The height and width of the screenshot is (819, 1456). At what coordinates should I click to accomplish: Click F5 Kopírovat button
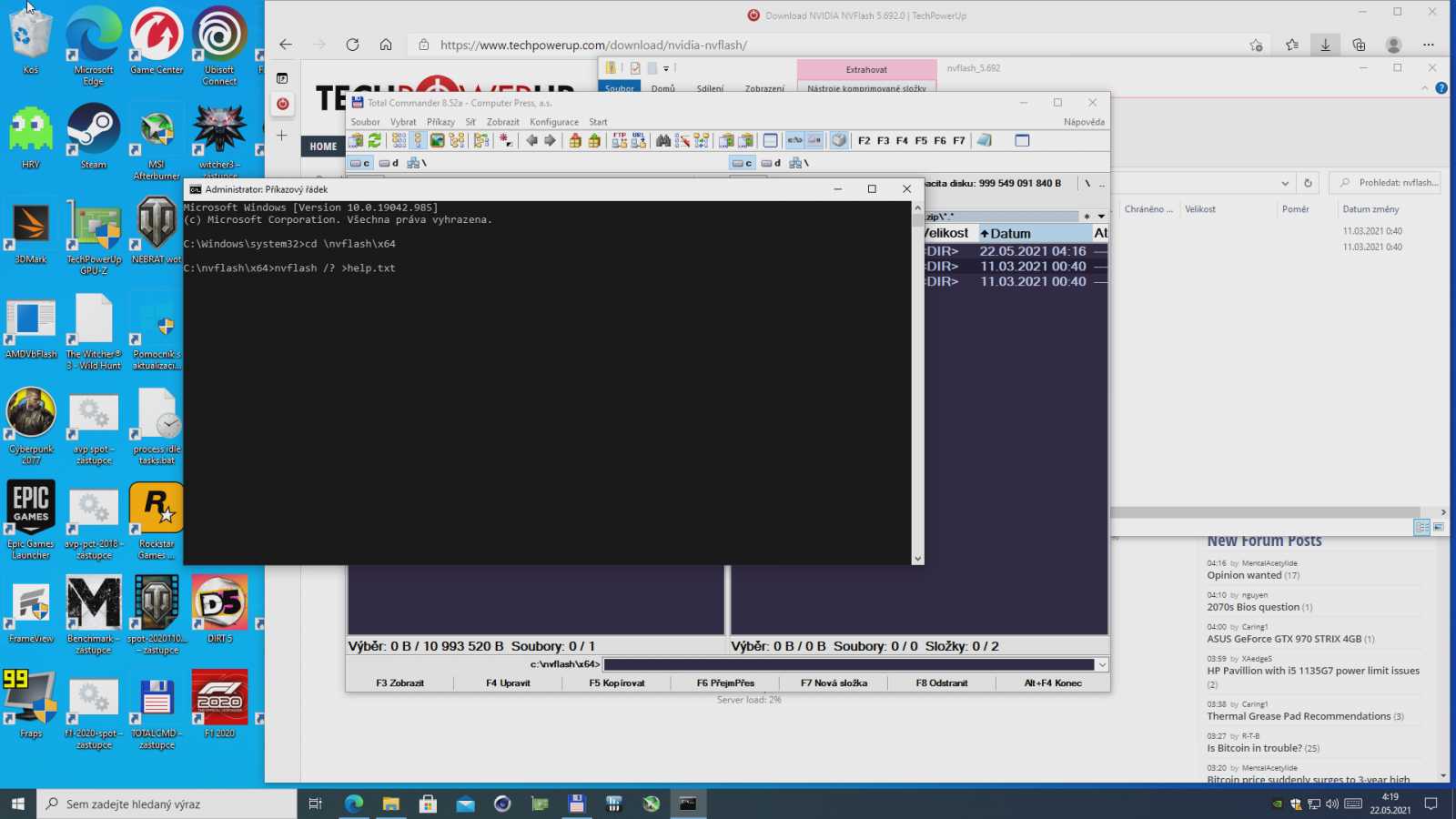616,682
